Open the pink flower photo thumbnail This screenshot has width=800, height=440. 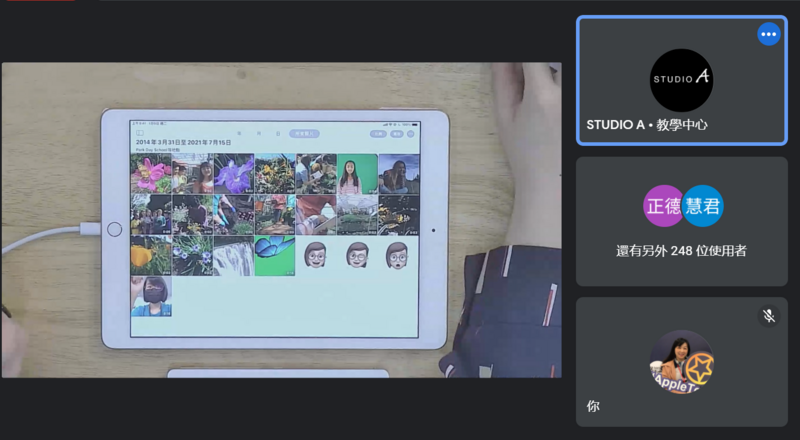(x=151, y=173)
